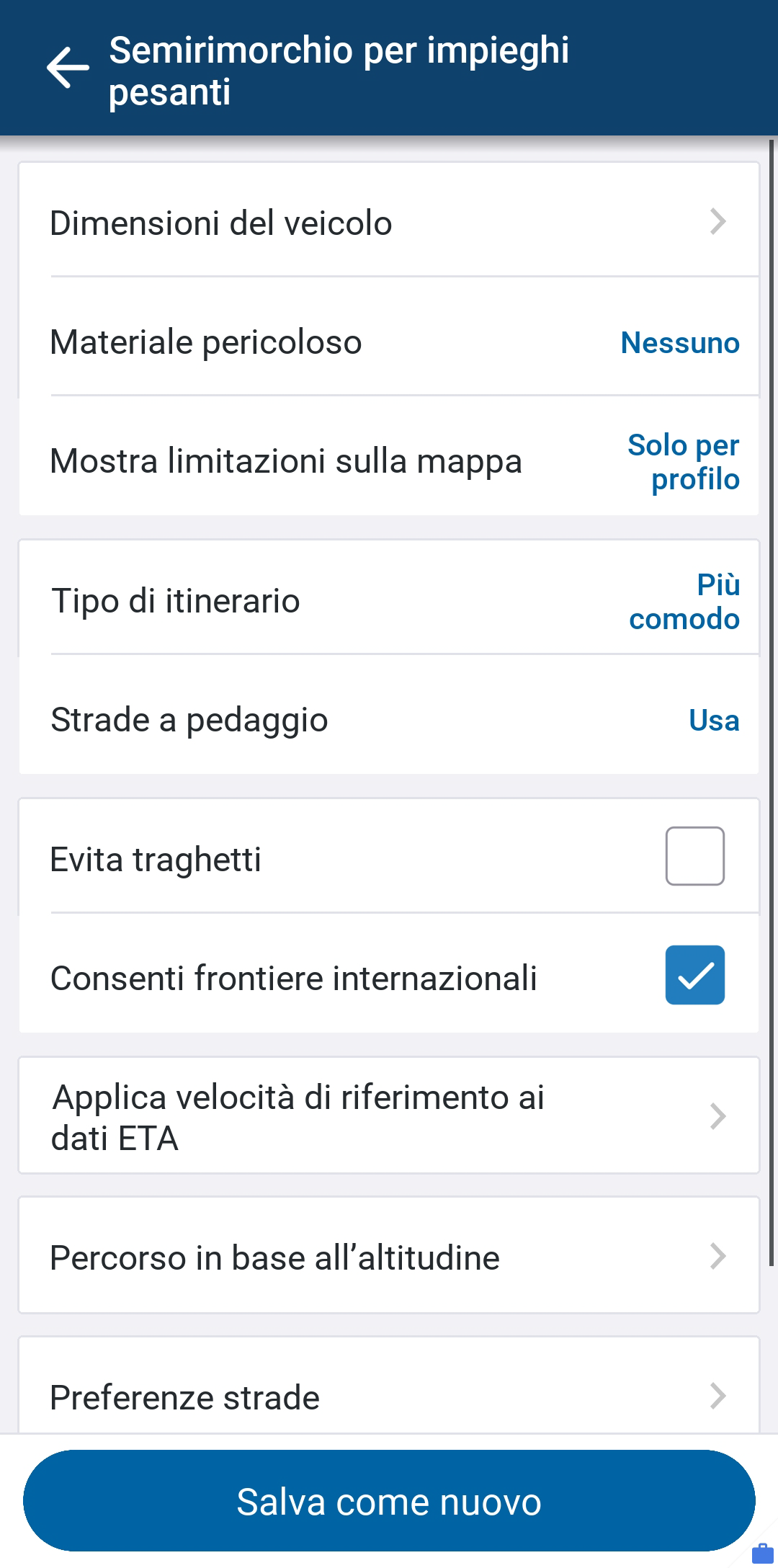
Task: Uncheck Consenti frontiere internazionali checkbox
Action: [694, 975]
